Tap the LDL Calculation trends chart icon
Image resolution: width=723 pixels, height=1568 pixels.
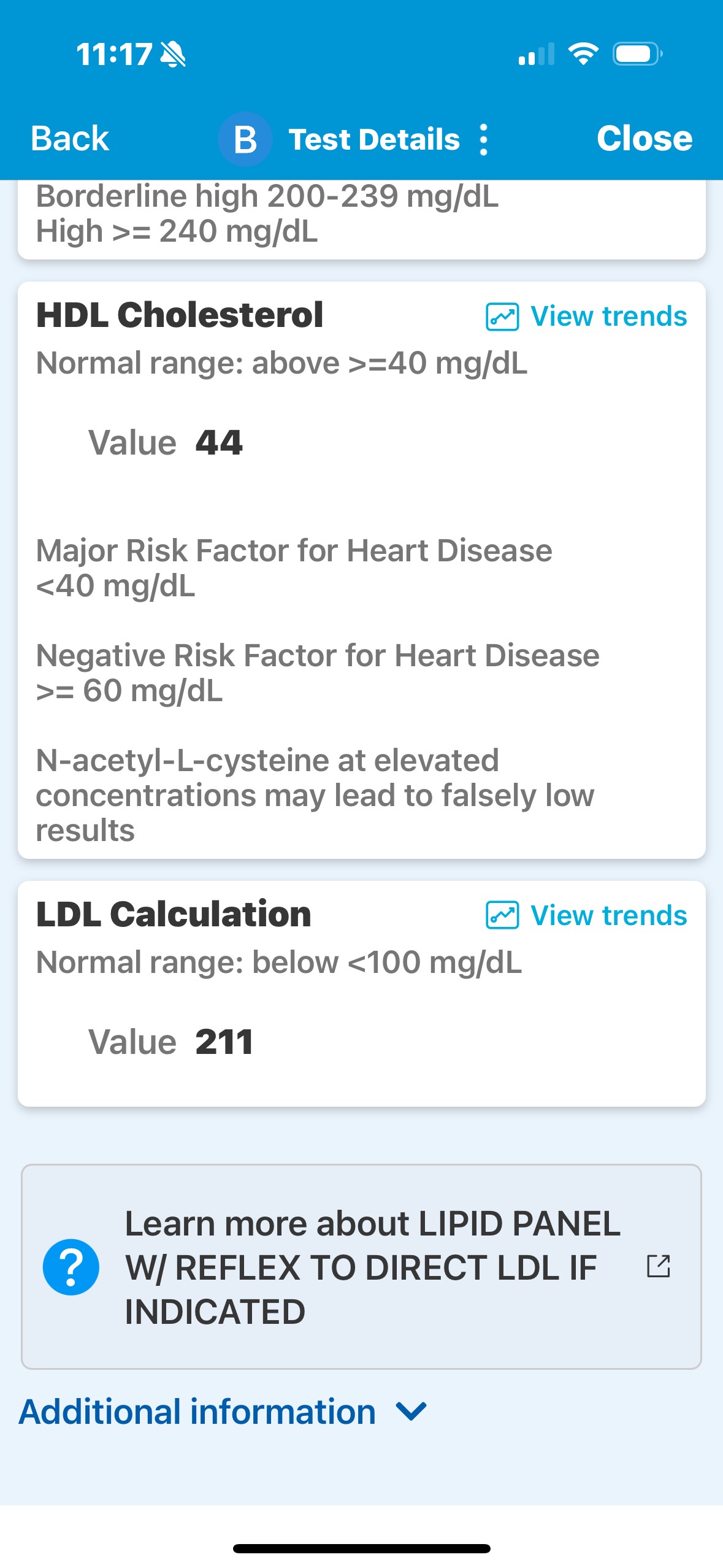pos(502,915)
